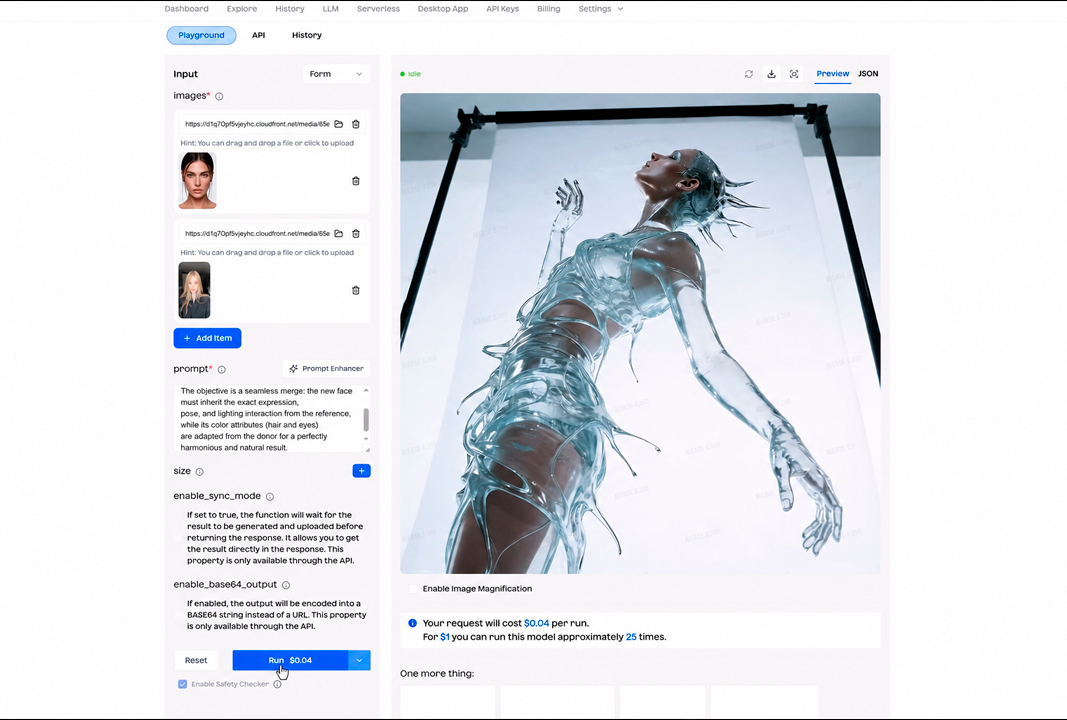This screenshot has width=1067, height=720.
Task: Open the Prompt Enhancer button
Action: (326, 369)
